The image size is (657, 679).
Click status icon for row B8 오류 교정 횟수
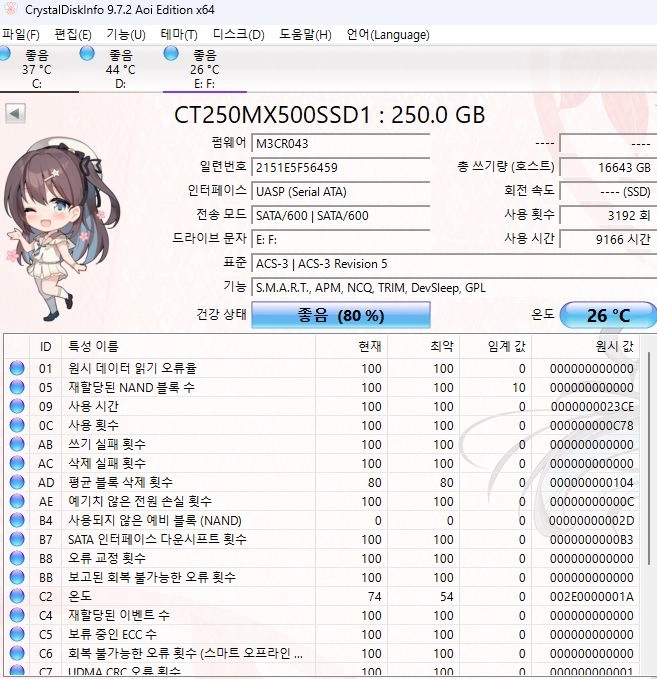[x=17, y=558]
